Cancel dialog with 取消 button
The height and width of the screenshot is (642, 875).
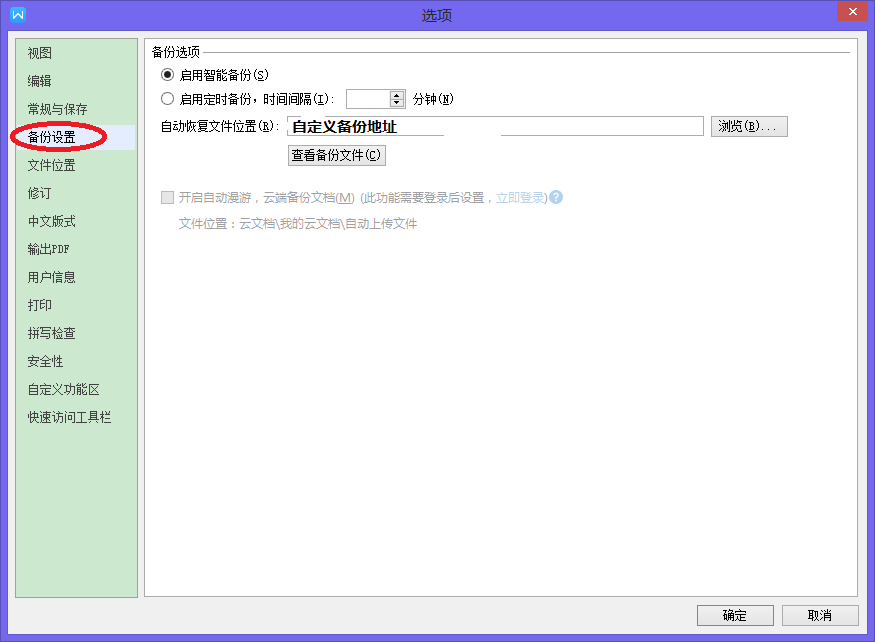pyautogui.click(x=820, y=615)
